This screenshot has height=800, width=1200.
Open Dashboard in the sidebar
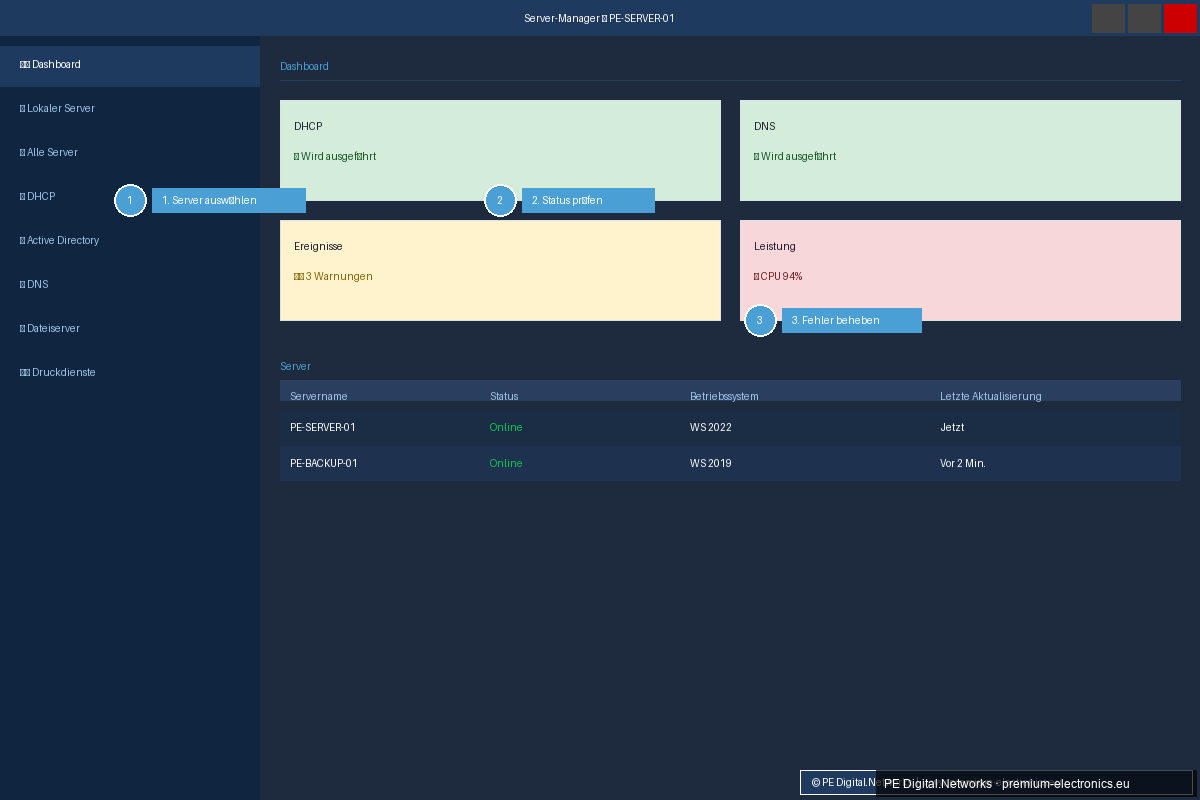130,65
